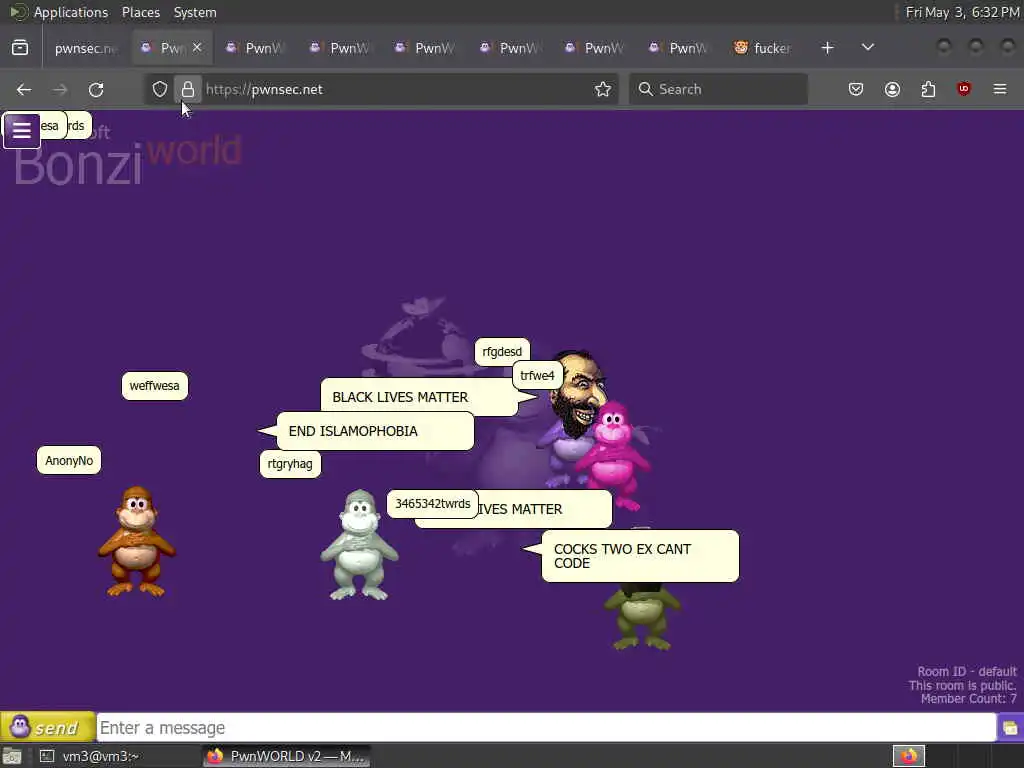The width and height of the screenshot is (1024, 768).
Task: Click the Room ID - default text
Action: (967, 671)
